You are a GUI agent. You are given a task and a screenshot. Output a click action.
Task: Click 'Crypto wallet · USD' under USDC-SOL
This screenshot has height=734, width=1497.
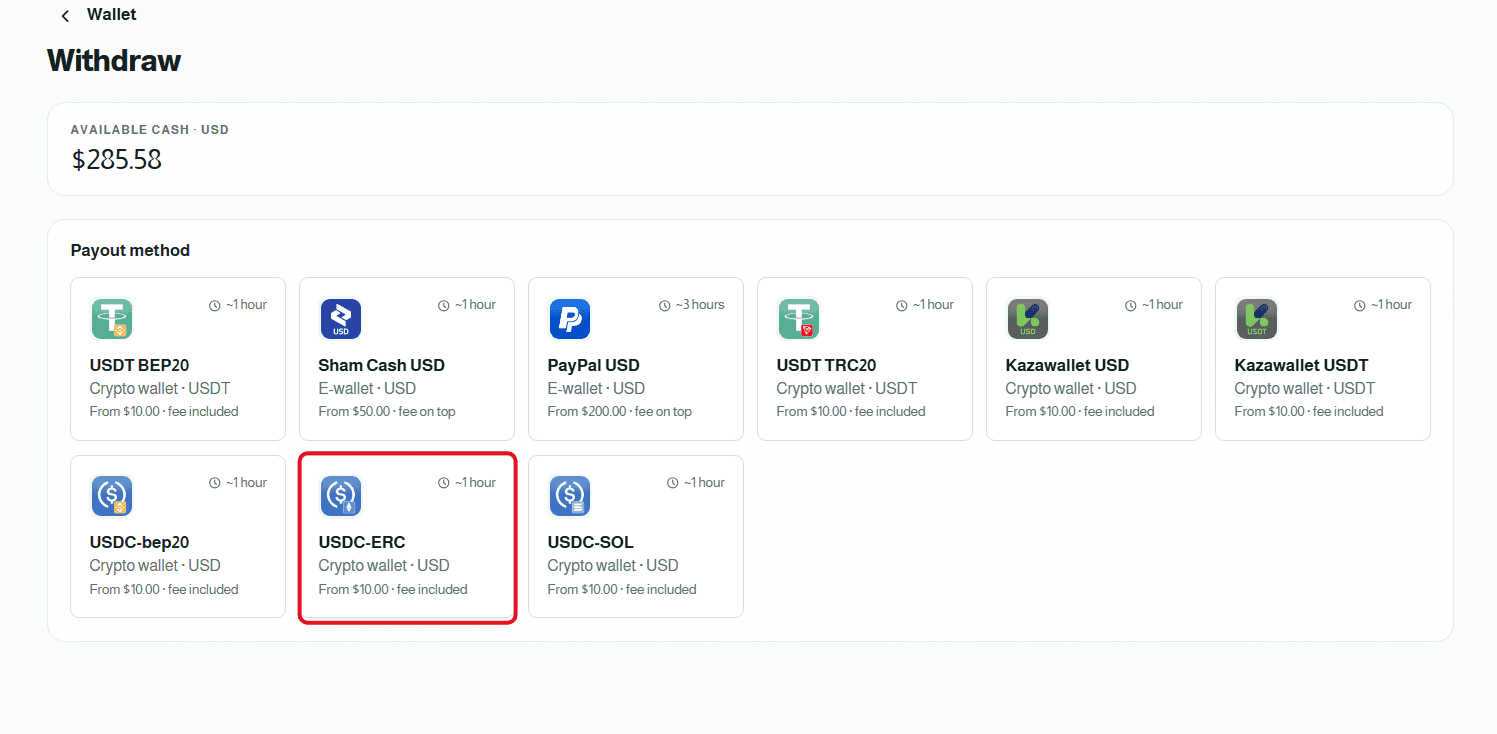pos(613,565)
